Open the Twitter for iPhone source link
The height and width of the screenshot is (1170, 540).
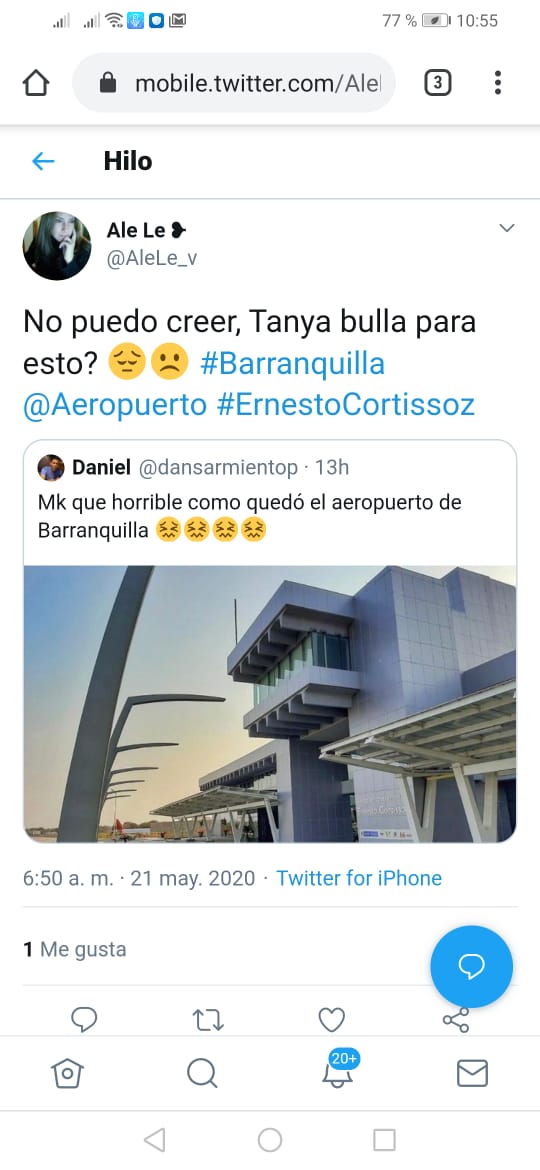click(x=359, y=878)
